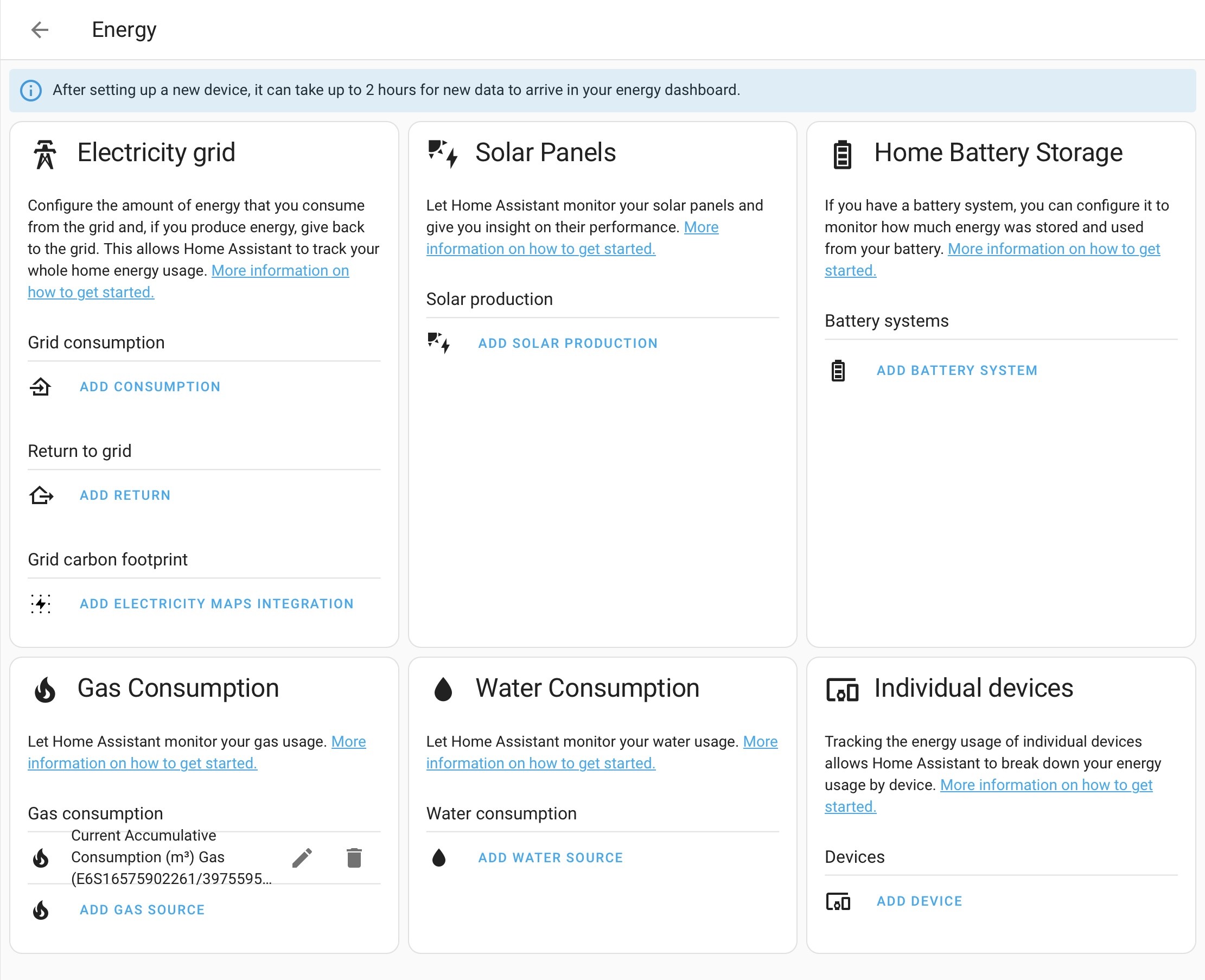Click the Solar Panels card heading
Viewport: 1205px width, 980px height.
[x=546, y=153]
